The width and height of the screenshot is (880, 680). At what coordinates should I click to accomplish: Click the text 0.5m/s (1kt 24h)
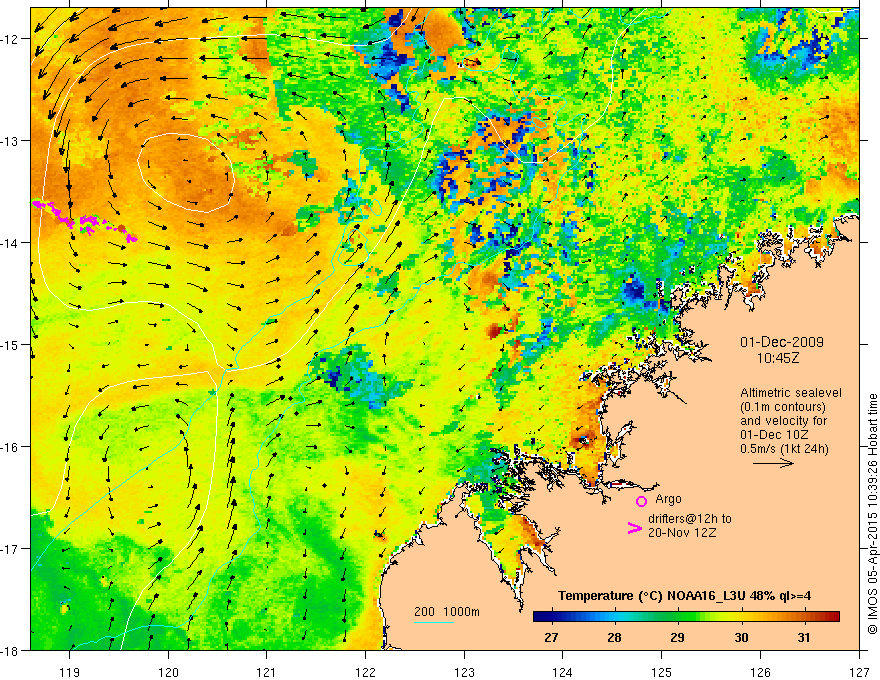click(x=784, y=448)
